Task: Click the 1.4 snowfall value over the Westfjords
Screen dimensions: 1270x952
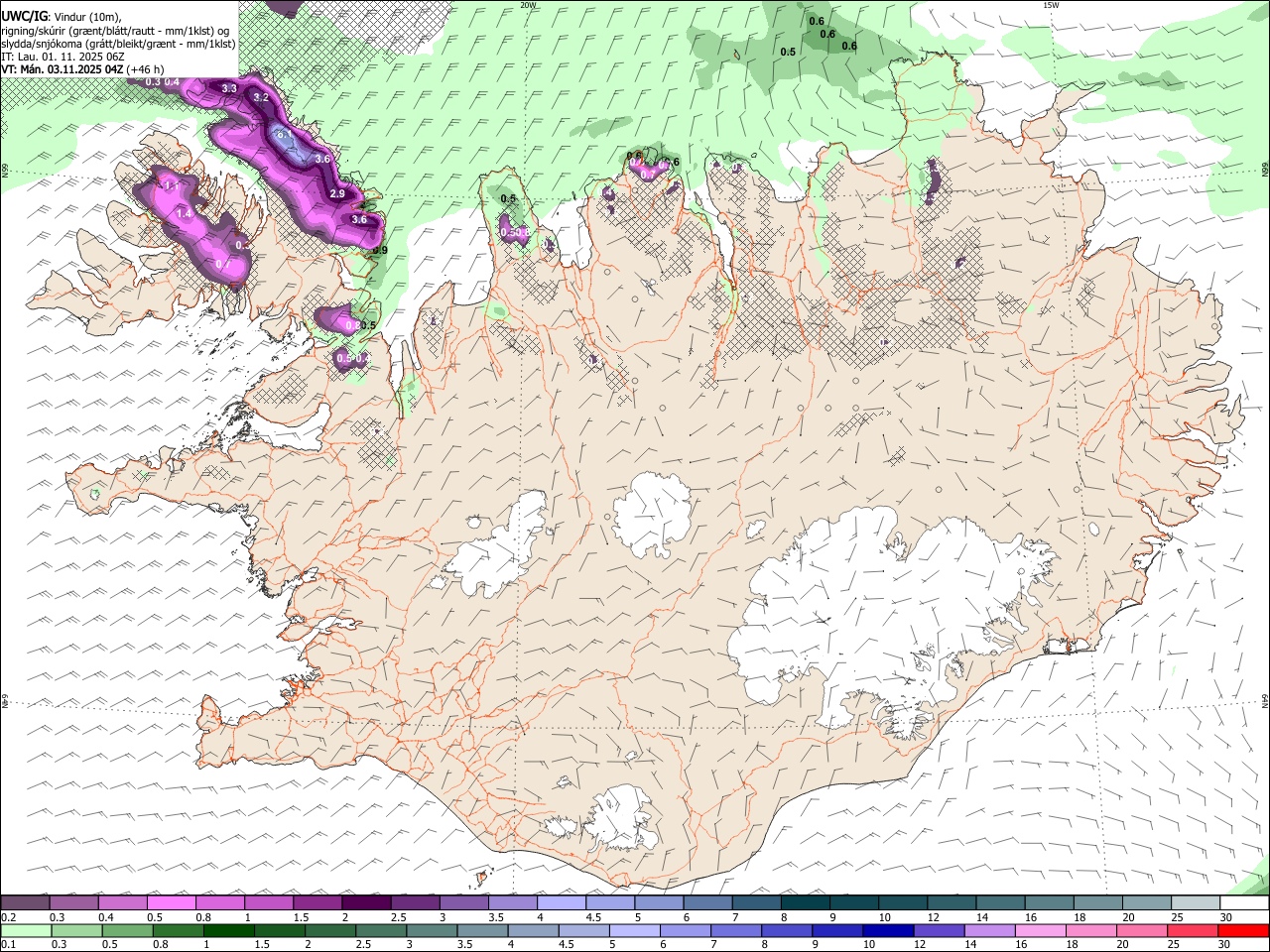Action: tap(184, 213)
